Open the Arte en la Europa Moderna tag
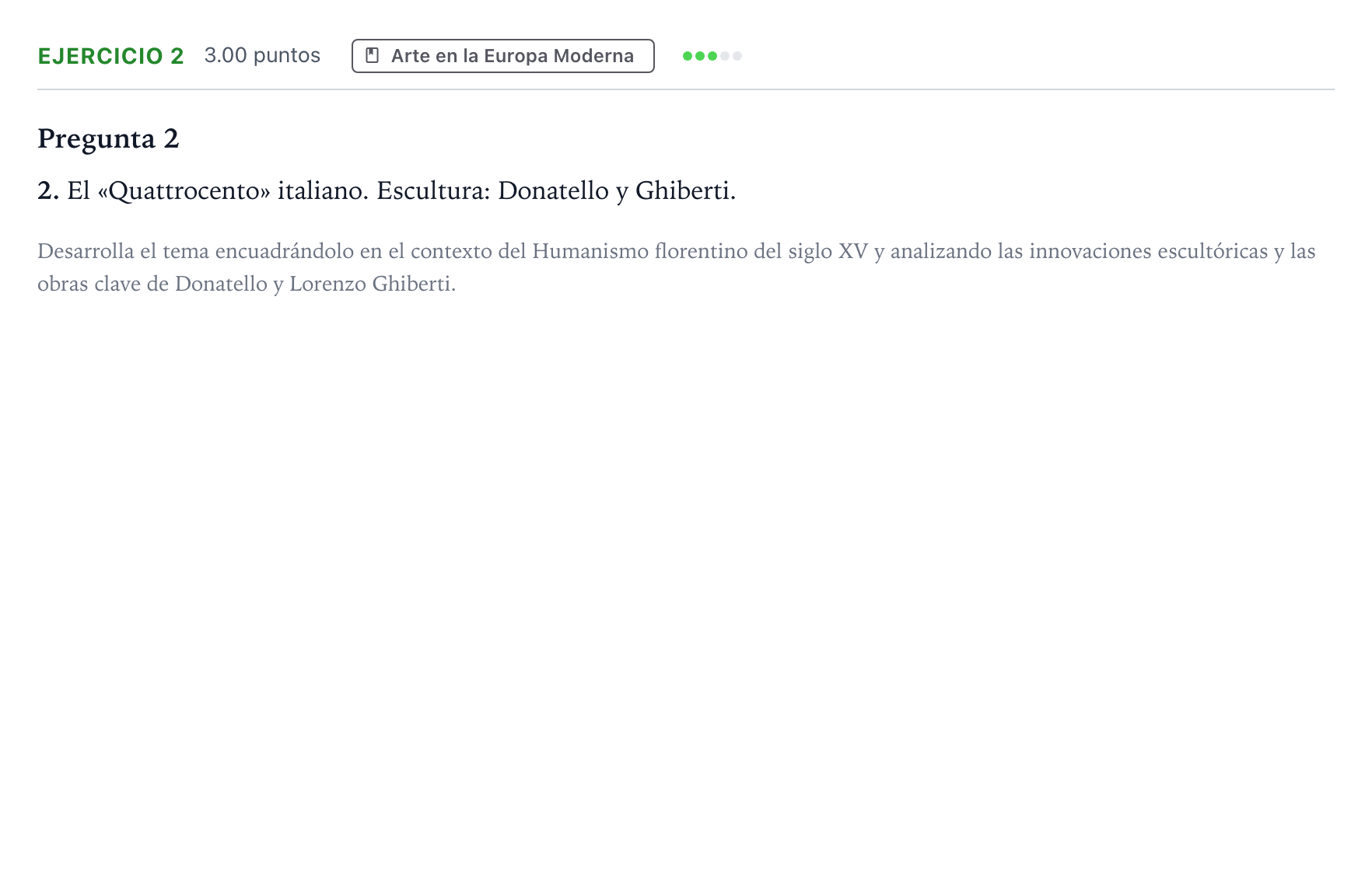Screen dimensions: 1372x880 503,56
